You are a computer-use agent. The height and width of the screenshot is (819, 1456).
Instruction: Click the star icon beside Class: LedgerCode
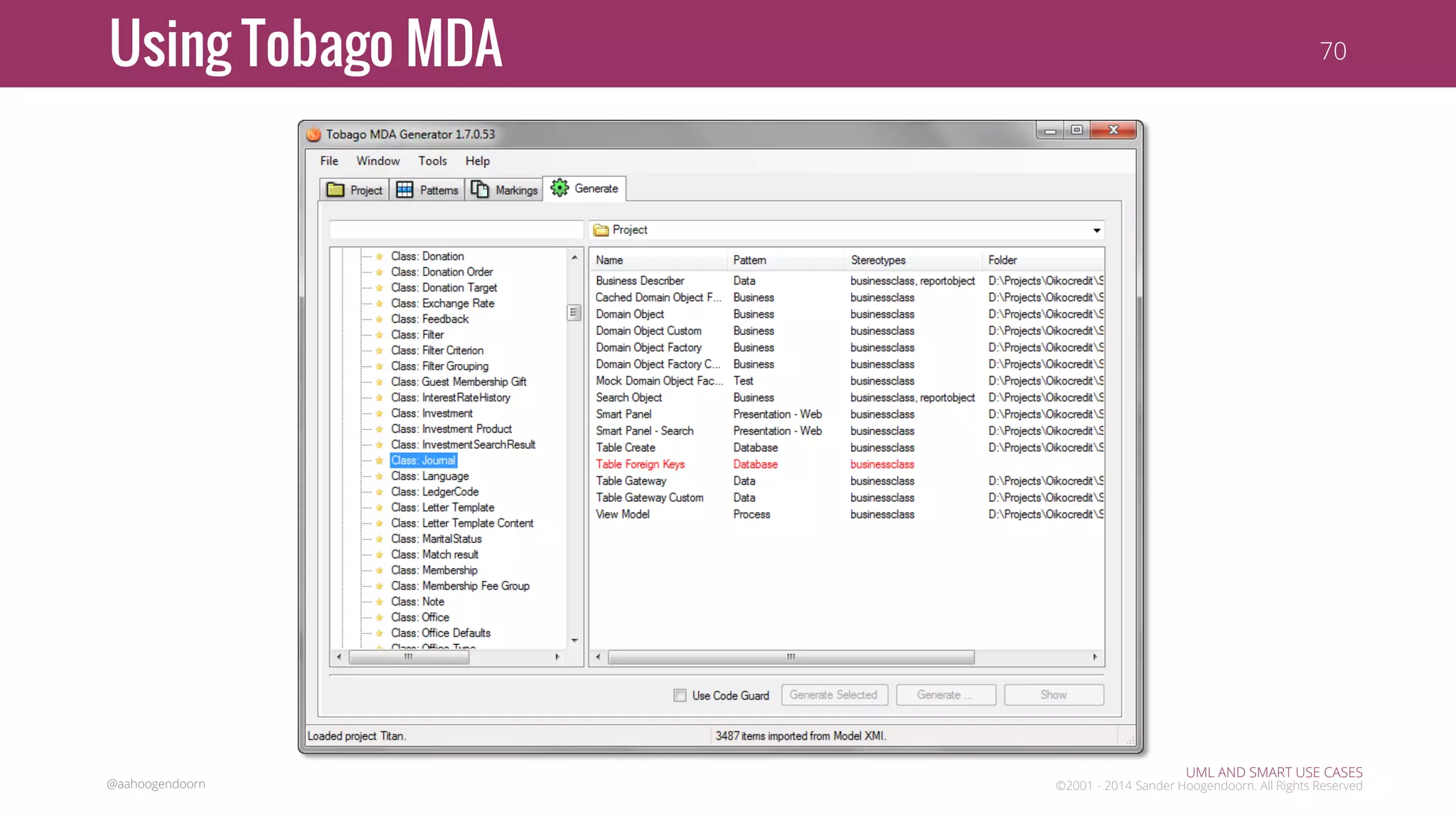pos(380,492)
